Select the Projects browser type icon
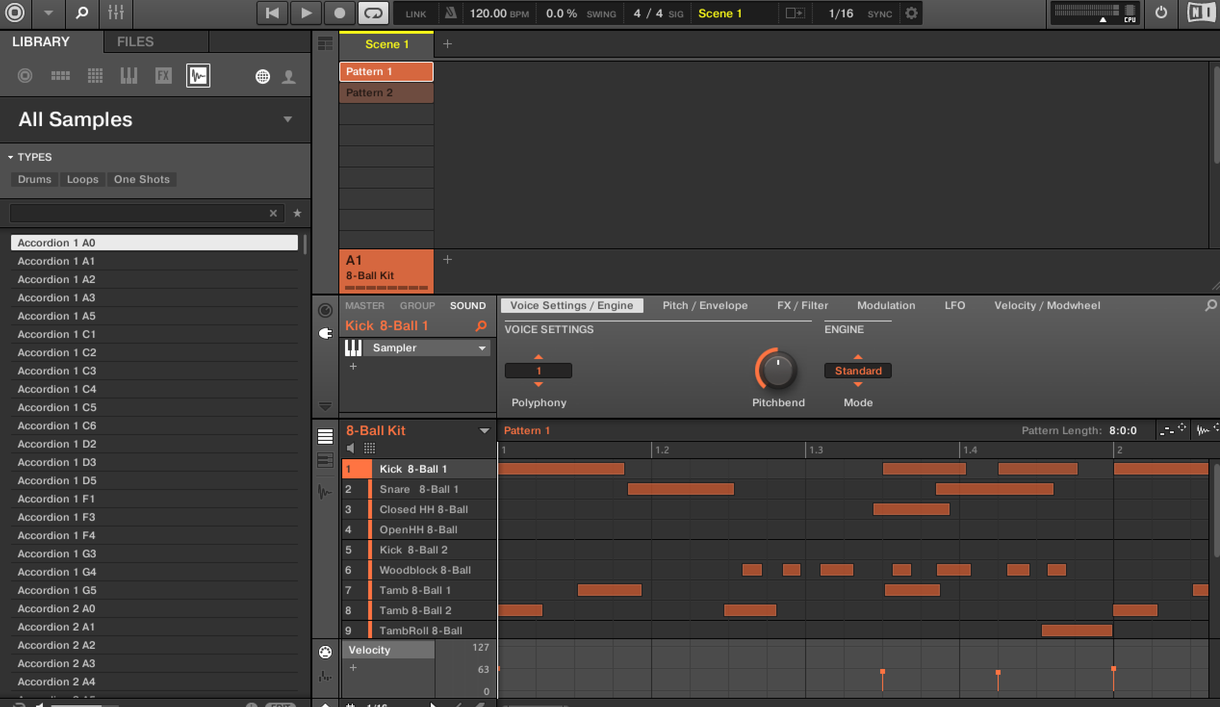Image resolution: width=1220 pixels, height=707 pixels. pos(26,76)
